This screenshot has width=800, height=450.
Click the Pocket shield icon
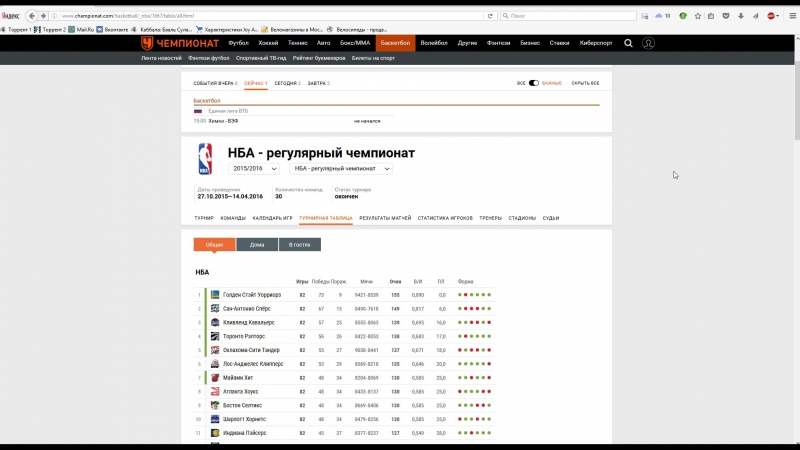click(x=726, y=16)
